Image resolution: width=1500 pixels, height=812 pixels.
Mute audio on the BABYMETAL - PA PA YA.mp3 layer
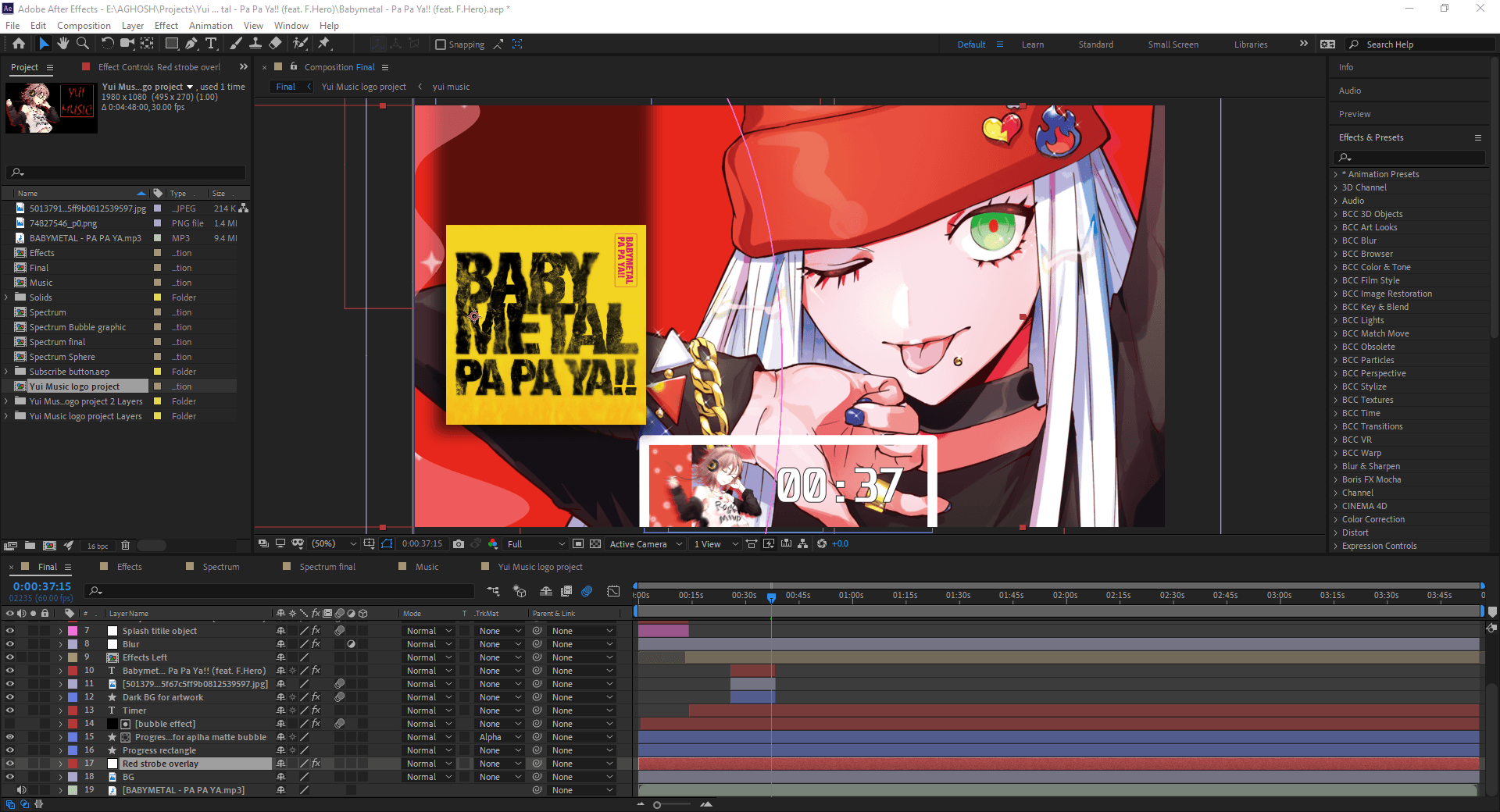pos(21,789)
